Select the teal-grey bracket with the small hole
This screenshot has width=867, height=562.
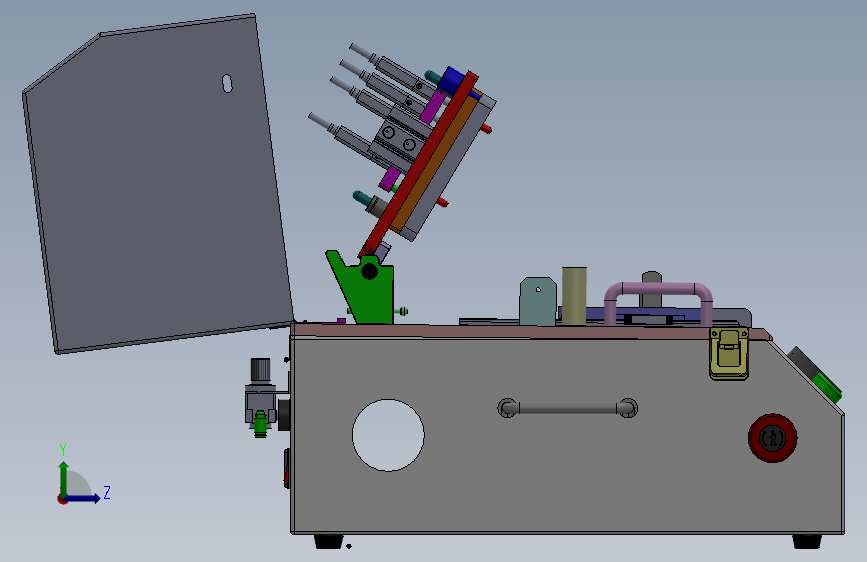537,301
